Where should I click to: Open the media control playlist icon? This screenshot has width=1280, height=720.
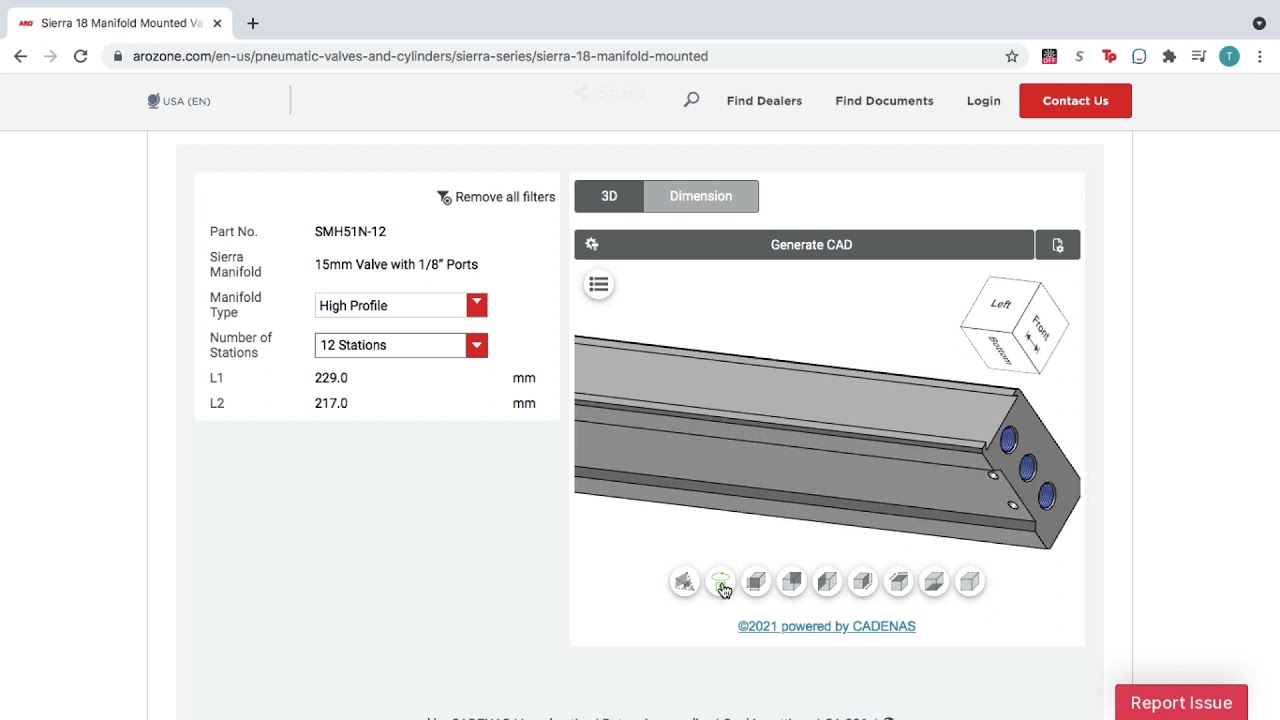(x=1199, y=56)
